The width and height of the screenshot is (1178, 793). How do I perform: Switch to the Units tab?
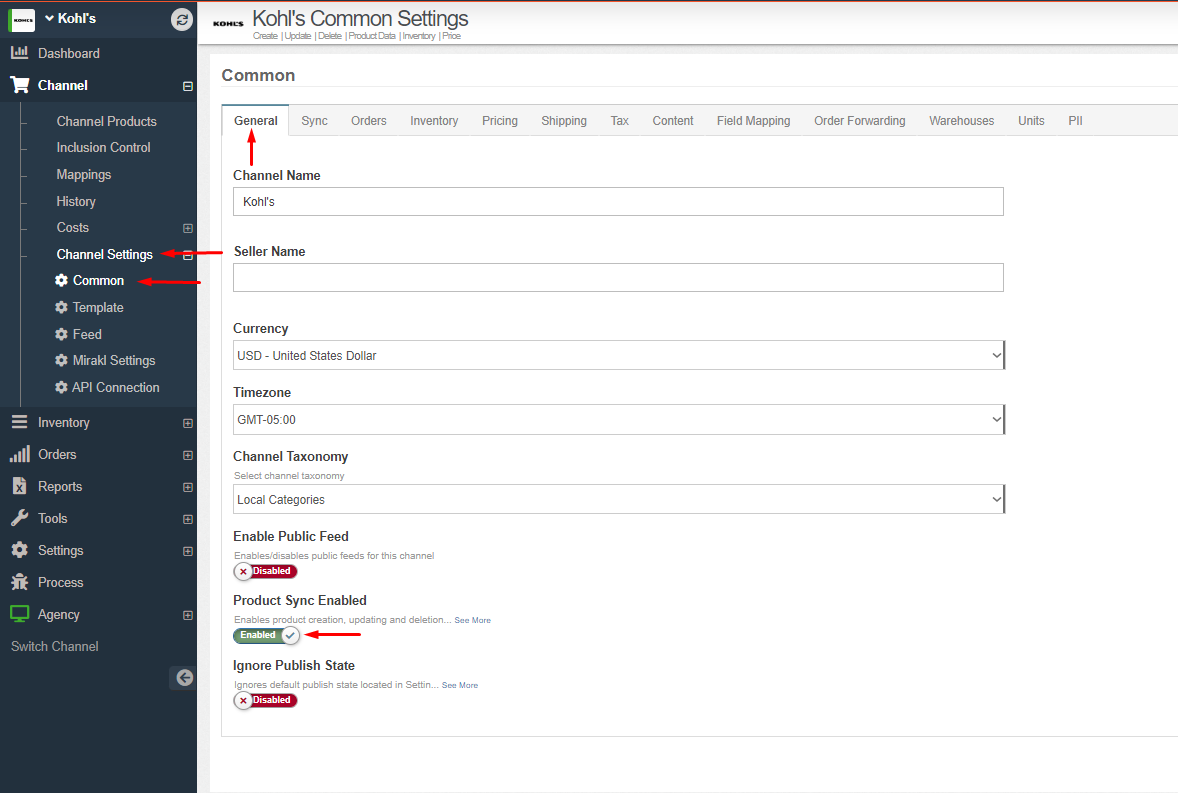1031,121
